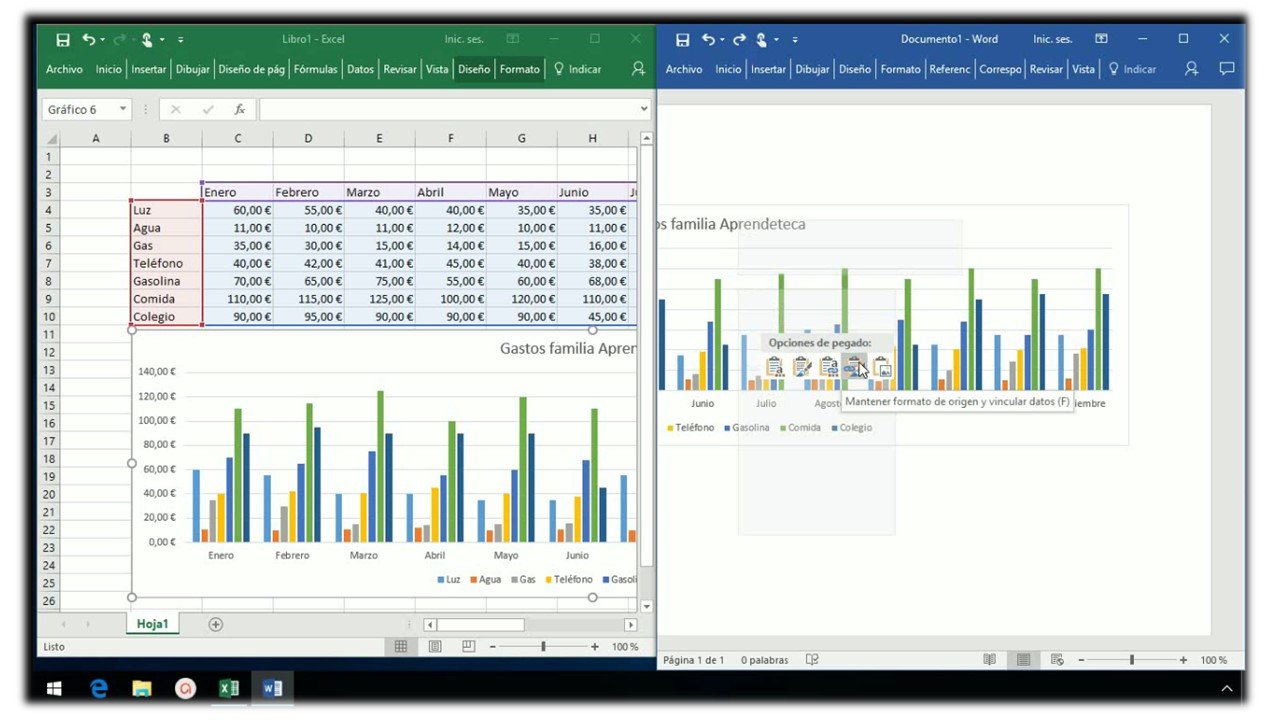This screenshot has height=720, width=1280.
Task: Open Word's Correspo tab
Action: (1000, 69)
